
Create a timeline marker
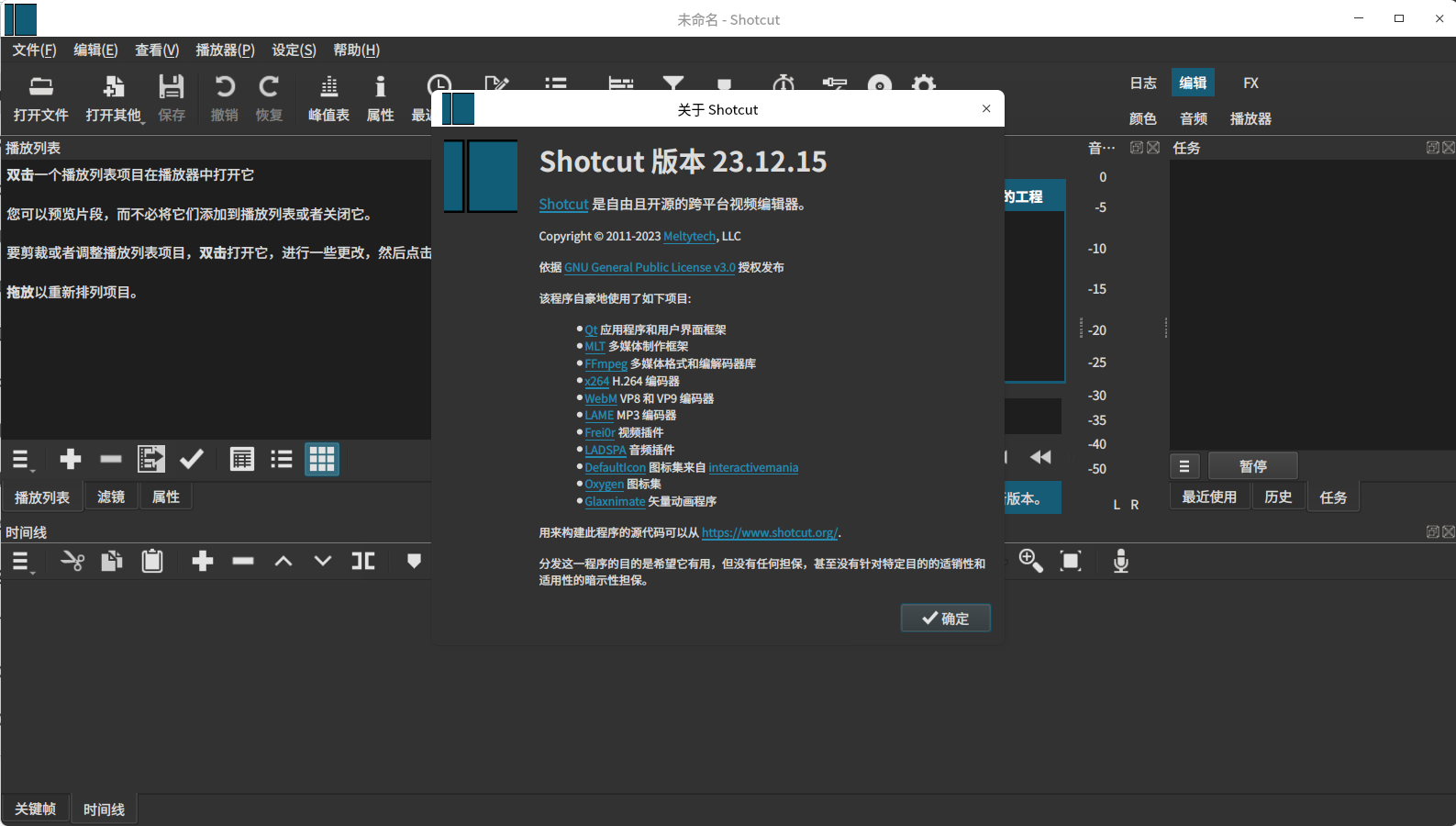click(414, 561)
